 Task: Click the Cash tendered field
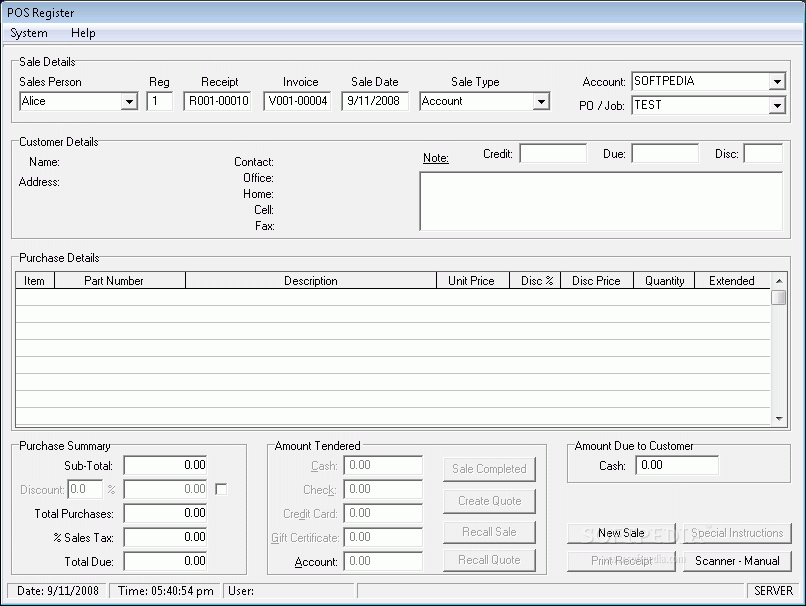coord(383,465)
